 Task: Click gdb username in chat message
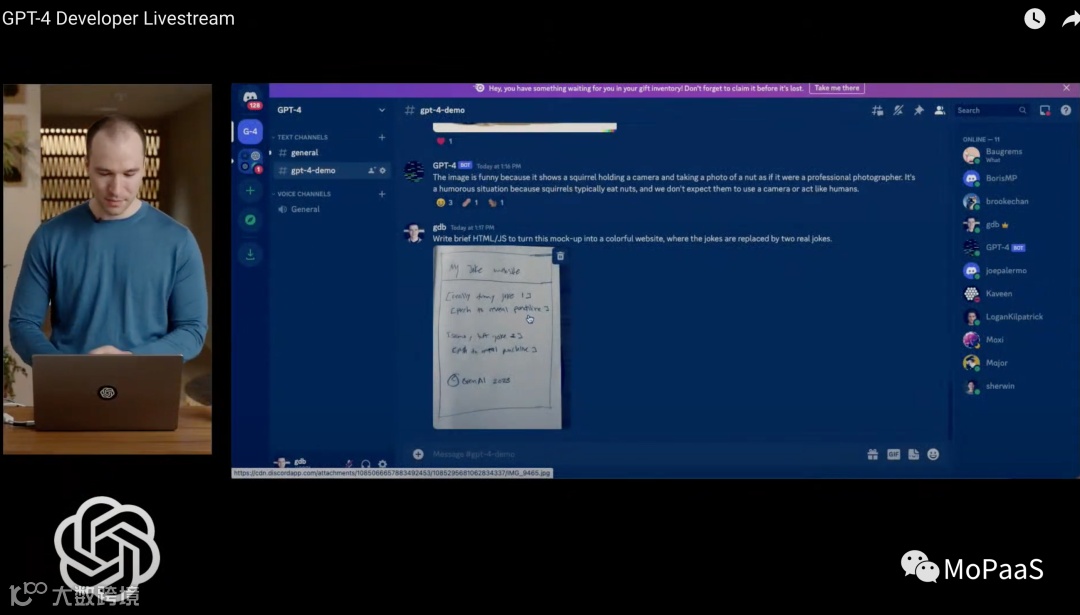click(x=439, y=227)
